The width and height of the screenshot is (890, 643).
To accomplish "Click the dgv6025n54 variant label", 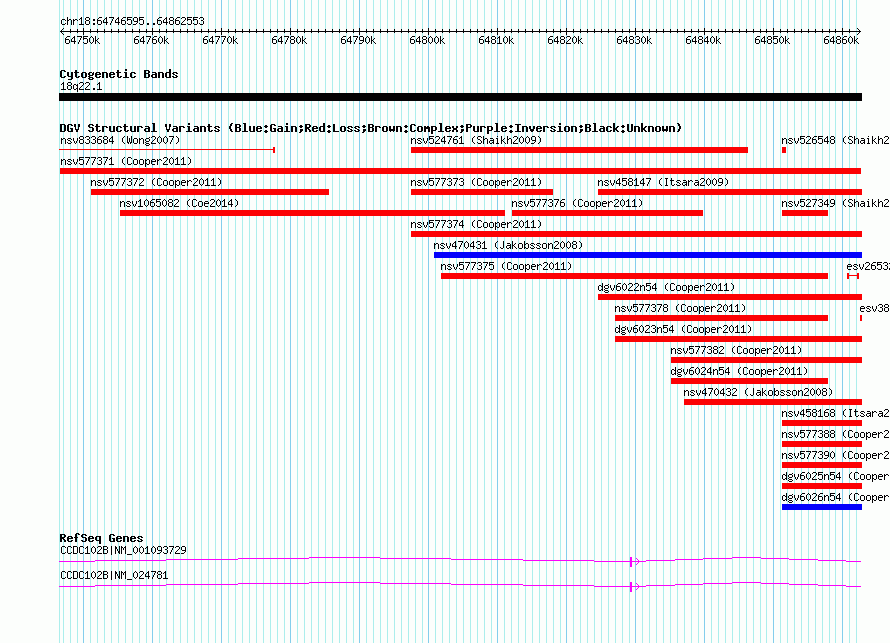I will [835, 476].
